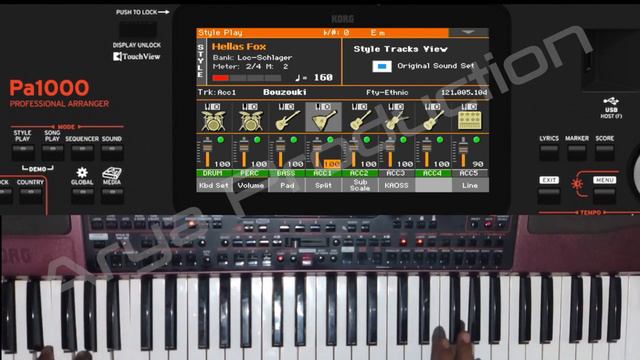This screenshot has height=360, width=640.
Task: Switch to the Sub Scale tab
Action: (360, 185)
